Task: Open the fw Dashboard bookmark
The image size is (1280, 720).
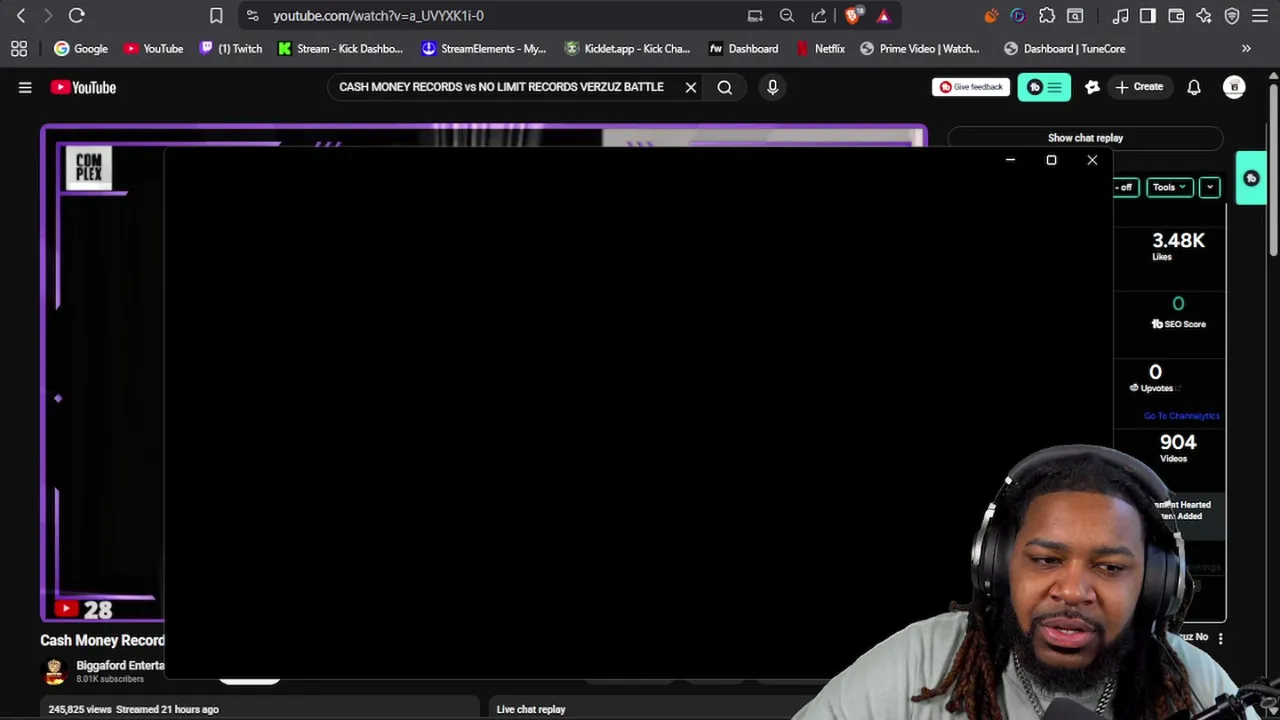Action: pos(743,48)
